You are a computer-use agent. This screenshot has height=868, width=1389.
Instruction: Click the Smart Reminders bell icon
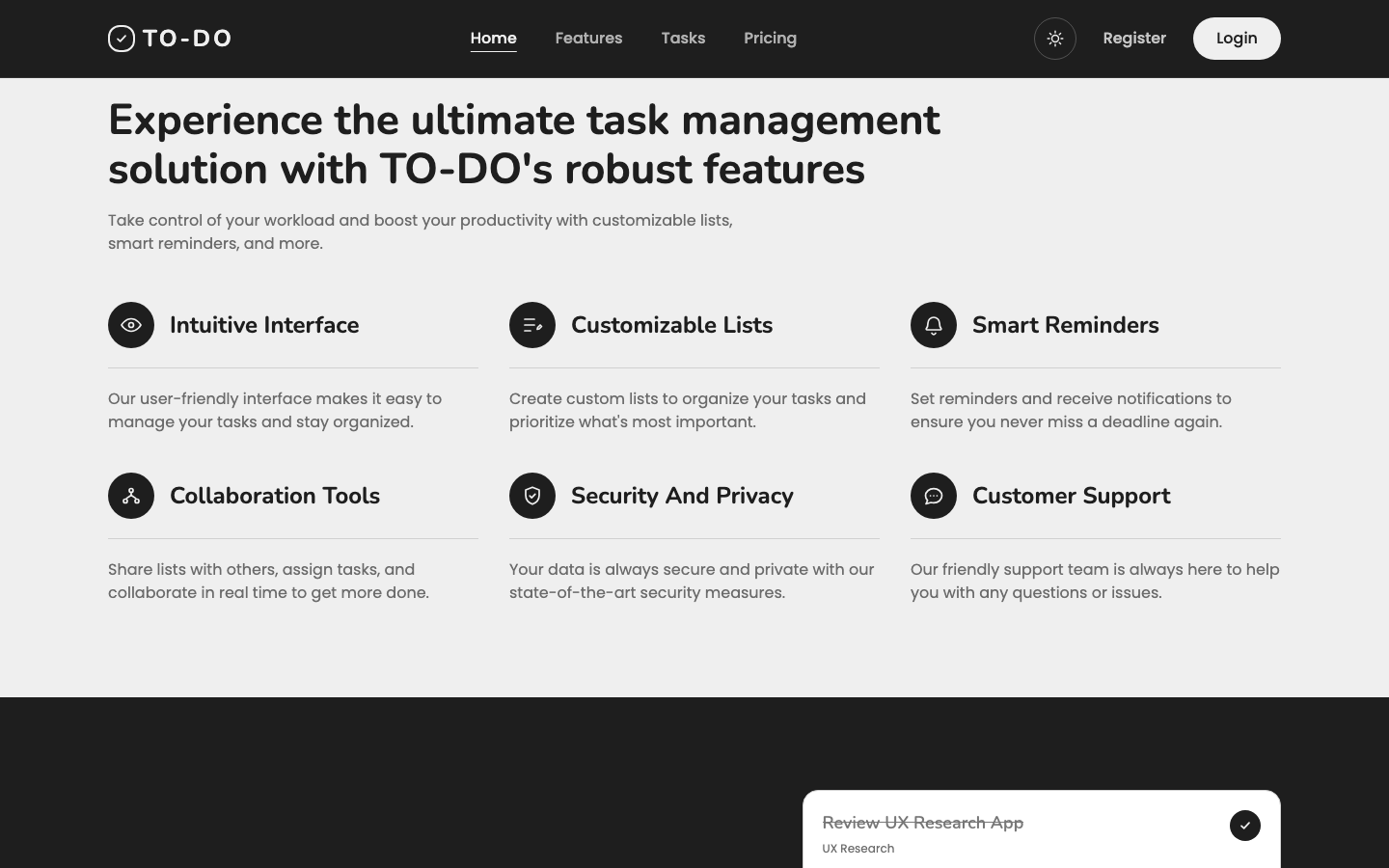pyautogui.click(x=934, y=325)
